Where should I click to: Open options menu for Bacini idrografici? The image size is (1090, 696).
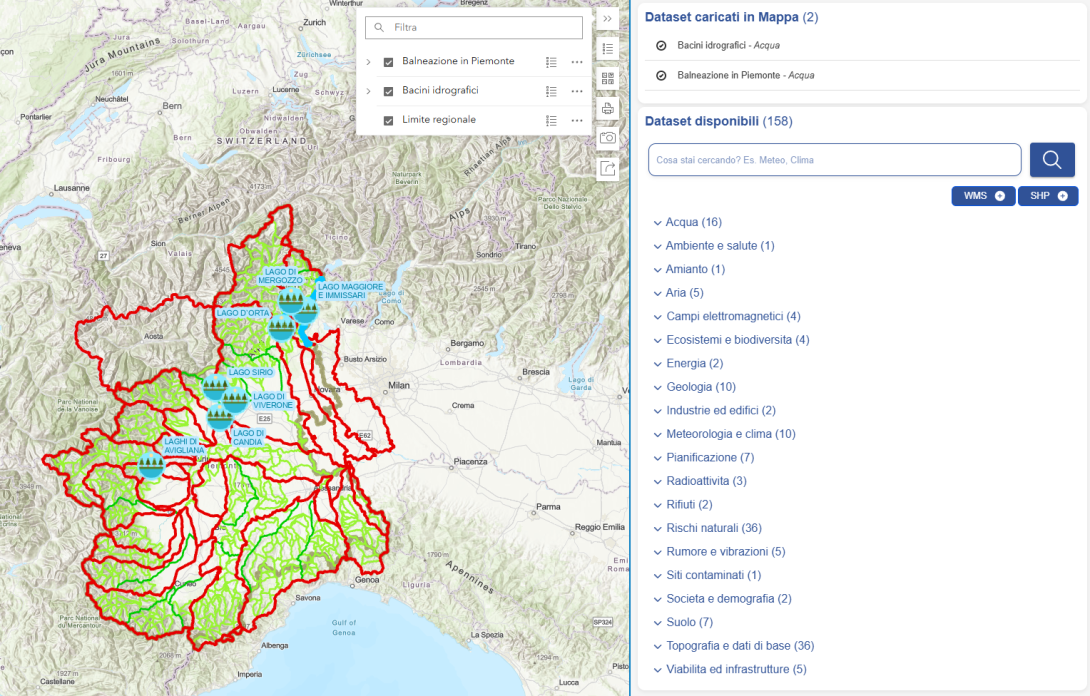coord(577,91)
